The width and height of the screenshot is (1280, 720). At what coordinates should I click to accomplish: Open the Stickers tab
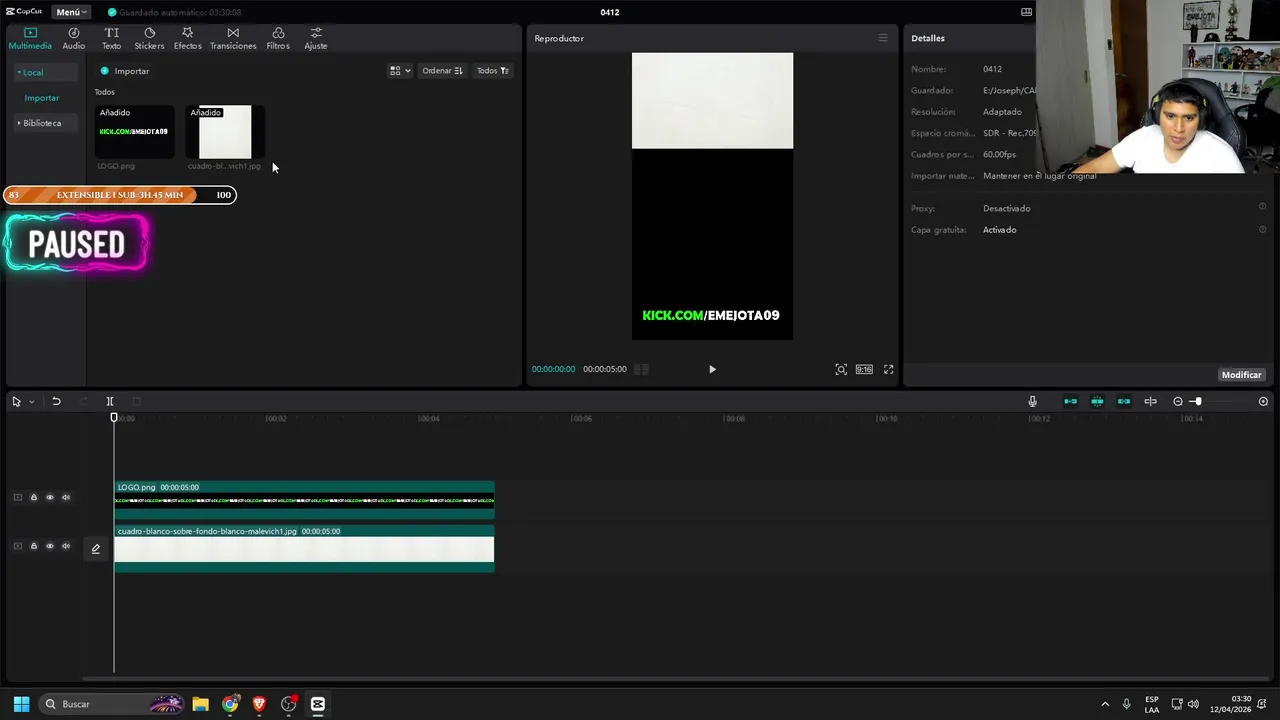pyautogui.click(x=149, y=38)
